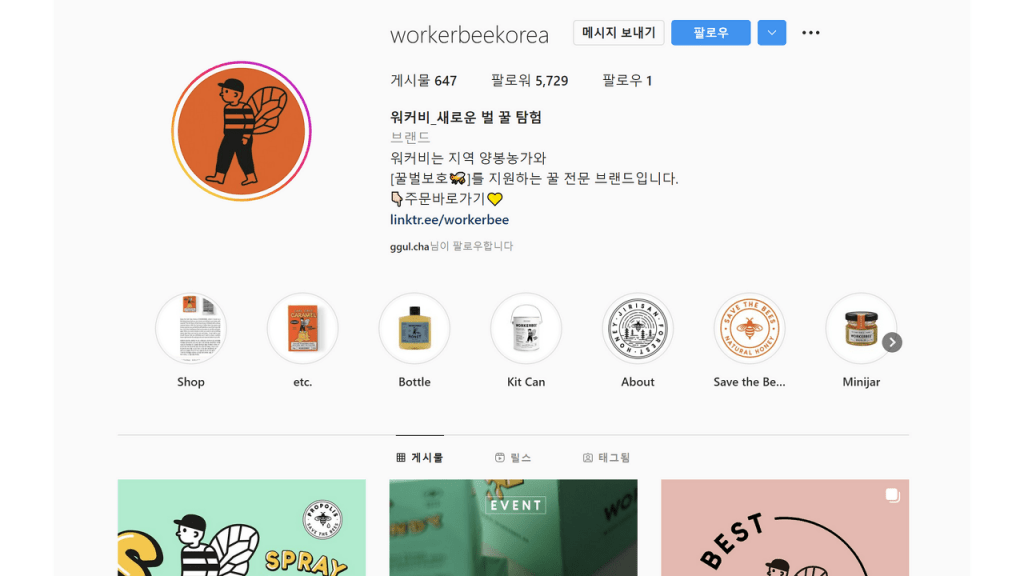Open the three-dot options menu

(810, 33)
